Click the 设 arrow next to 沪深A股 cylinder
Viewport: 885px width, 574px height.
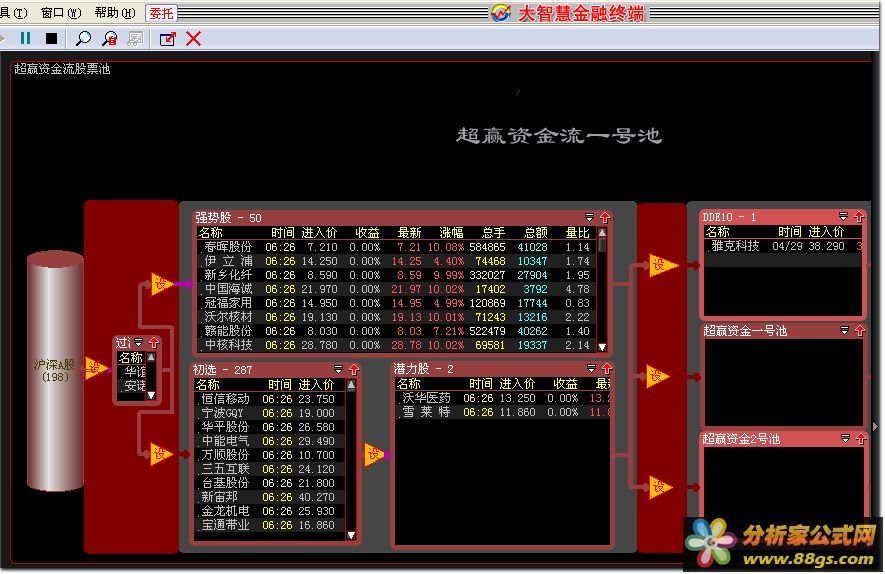[x=95, y=369]
